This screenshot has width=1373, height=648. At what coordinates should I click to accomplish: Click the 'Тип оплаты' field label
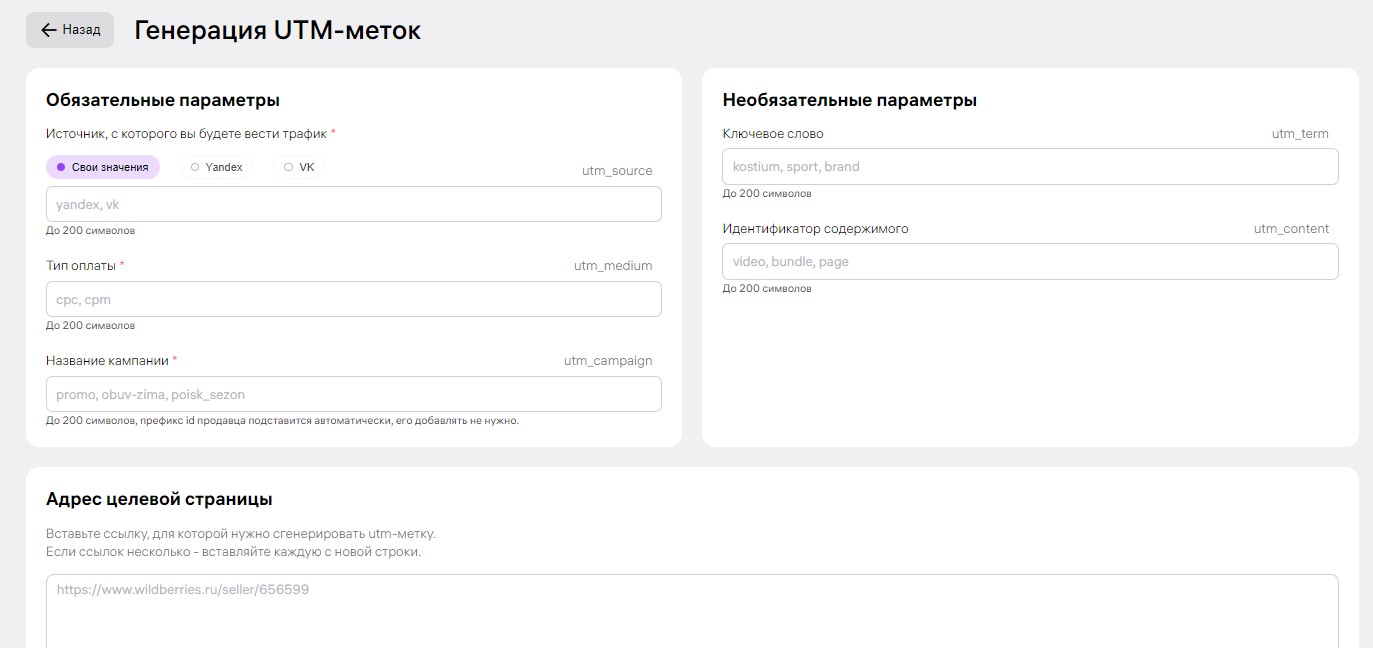(81, 266)
